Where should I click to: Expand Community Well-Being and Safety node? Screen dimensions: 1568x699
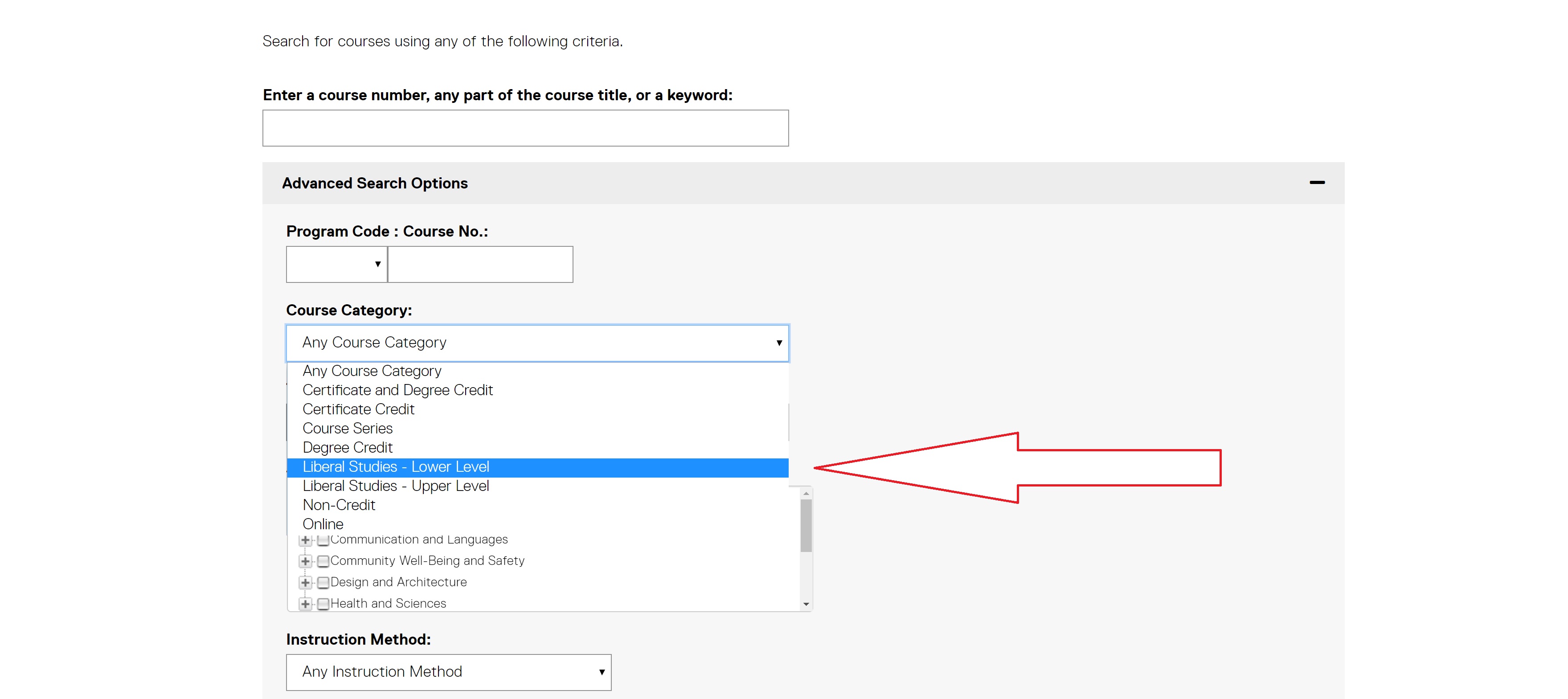[306, 561]
